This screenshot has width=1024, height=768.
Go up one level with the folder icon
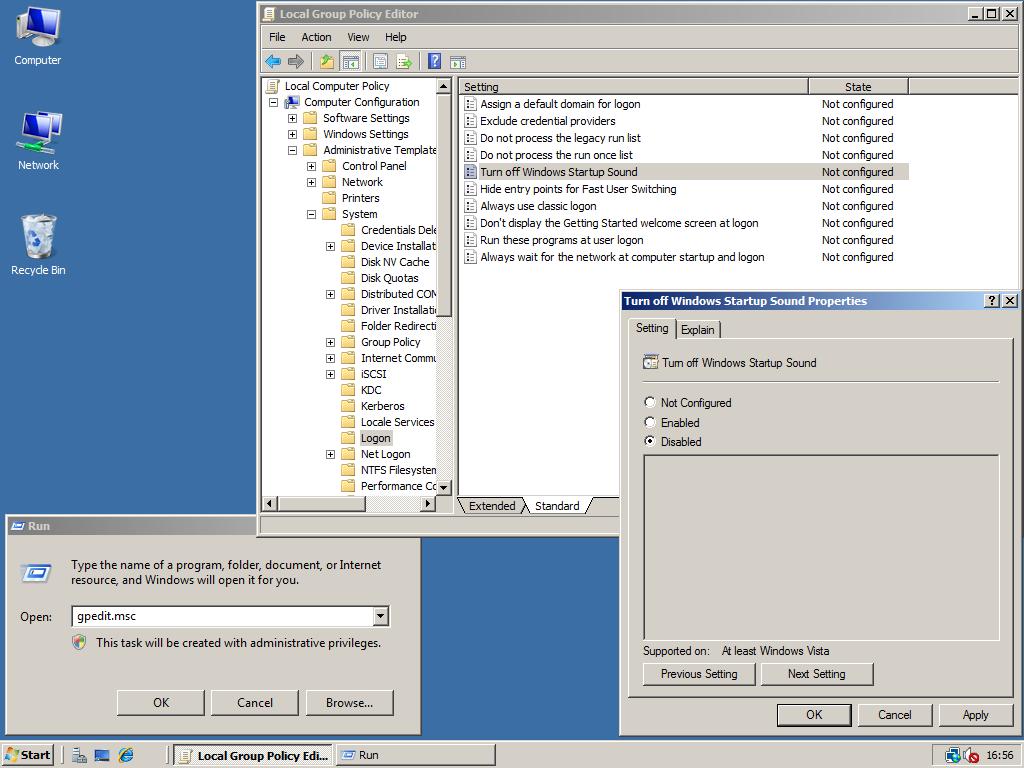tap(327, 62)
